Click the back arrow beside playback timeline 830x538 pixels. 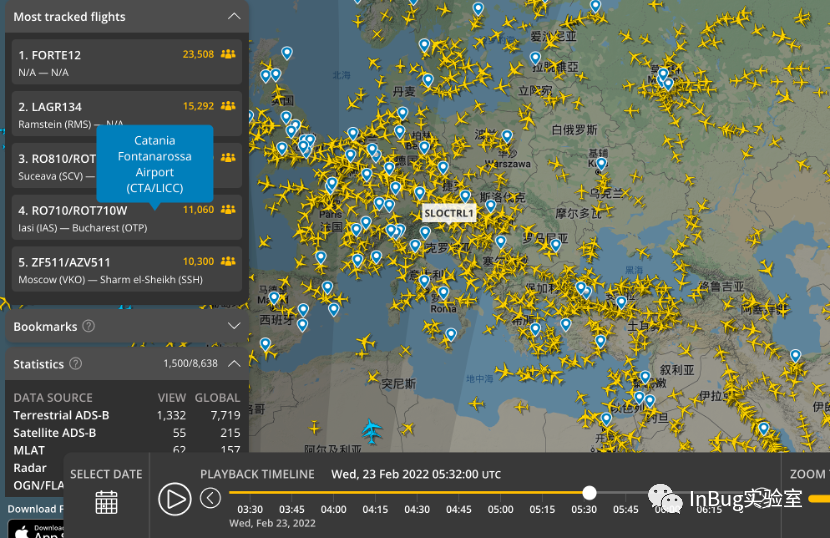click(x=210, y=498)
